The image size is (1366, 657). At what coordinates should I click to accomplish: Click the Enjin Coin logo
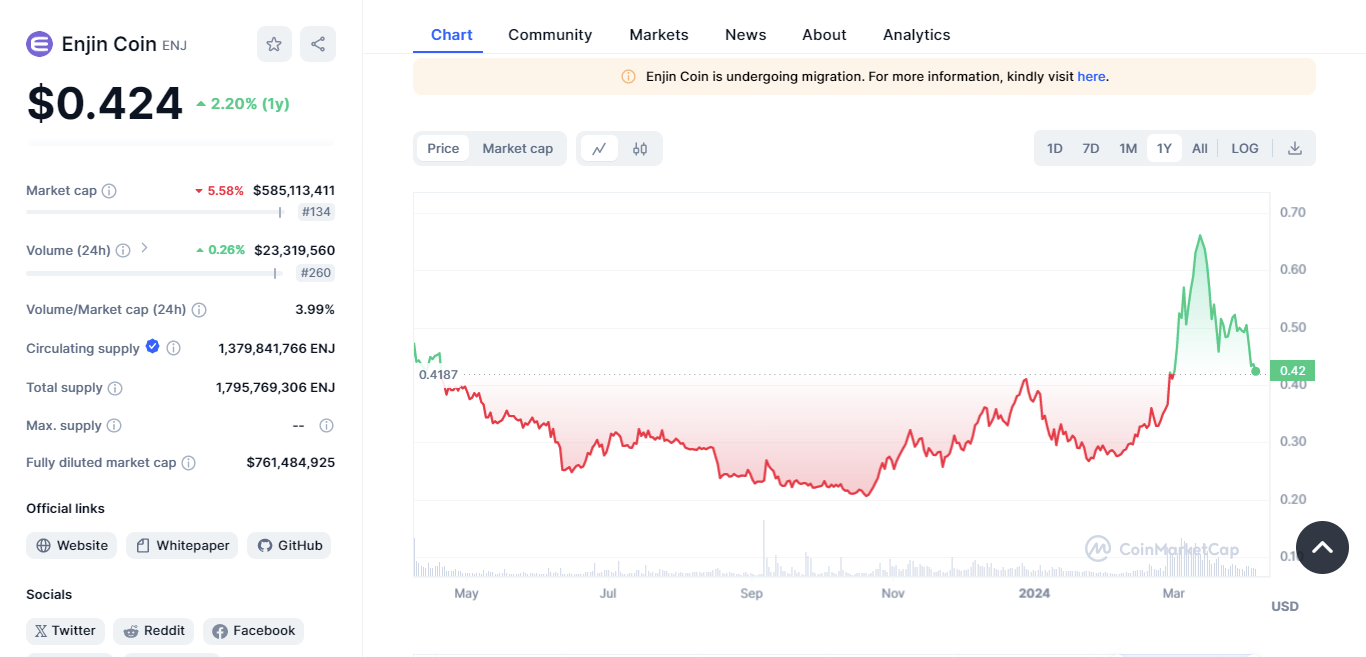coord(39,44)
